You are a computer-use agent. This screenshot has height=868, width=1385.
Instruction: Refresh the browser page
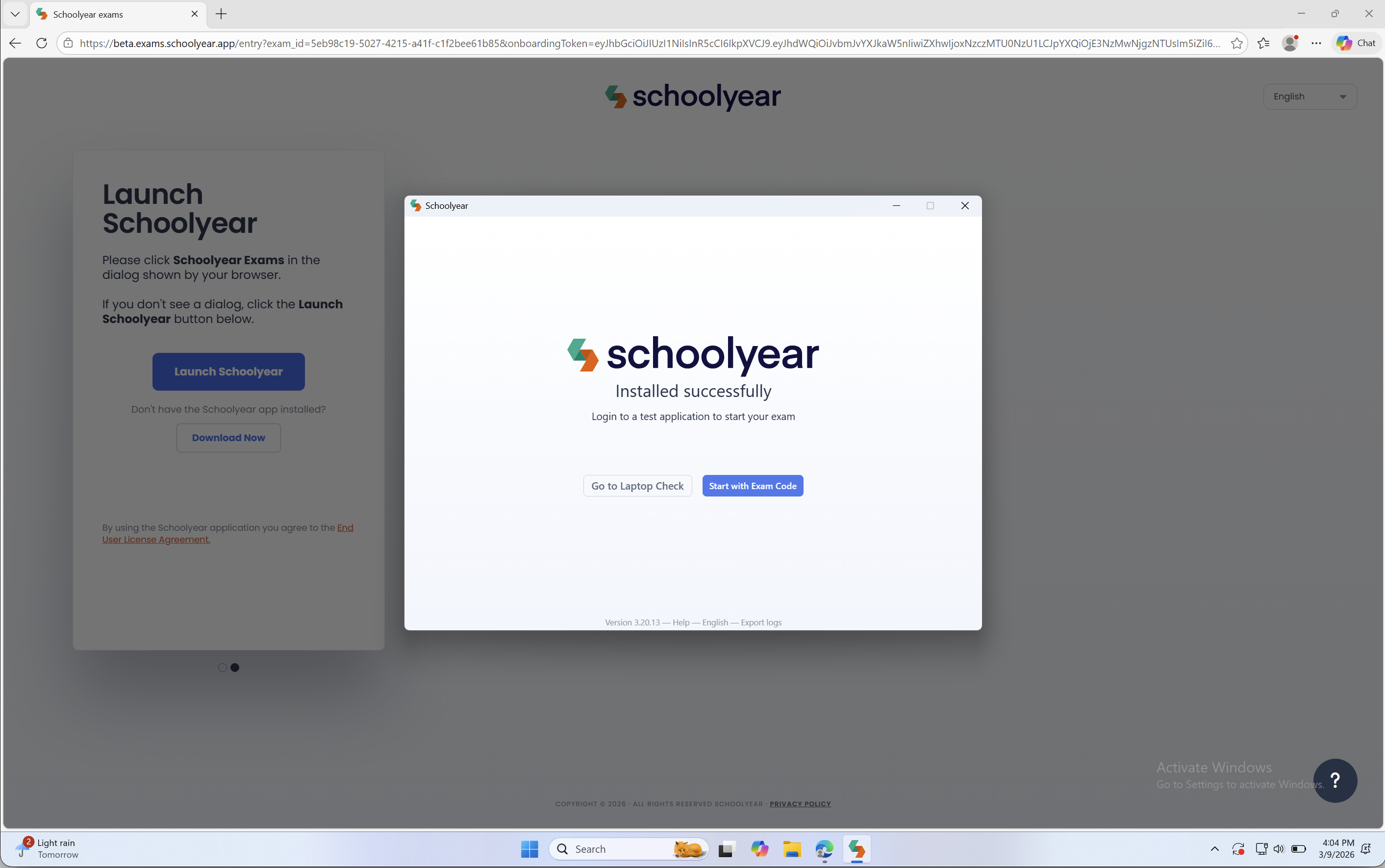[41, 43]
